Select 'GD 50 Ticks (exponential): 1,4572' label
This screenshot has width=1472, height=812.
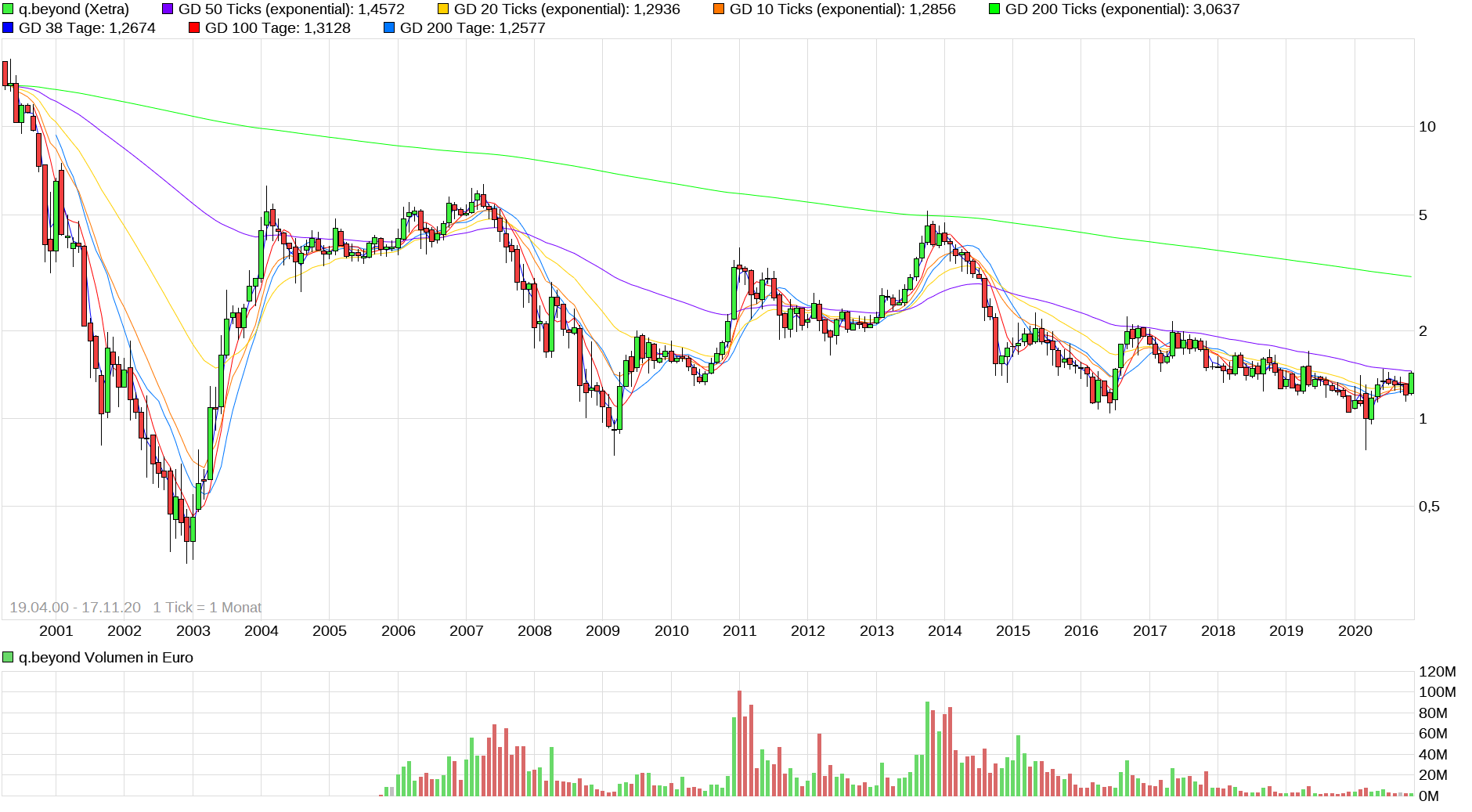tap(291, 9)
